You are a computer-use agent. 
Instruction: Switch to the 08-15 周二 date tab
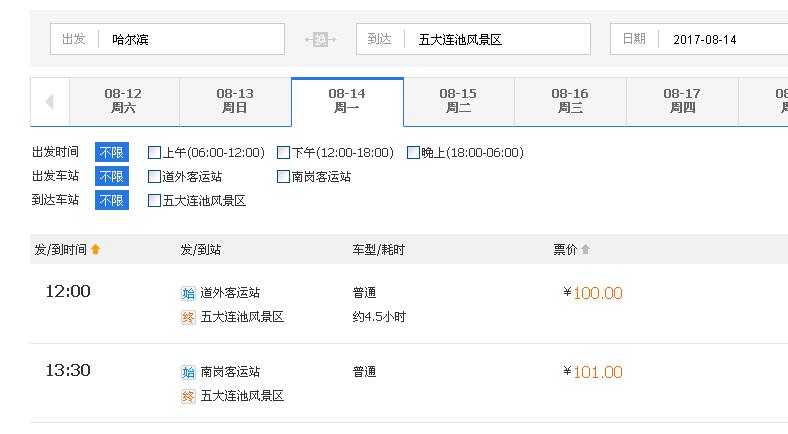[x=458, y=101]
